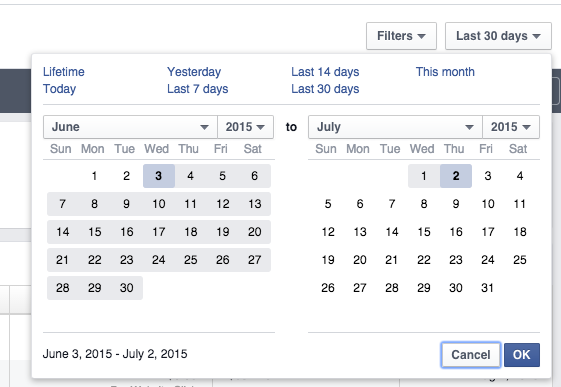Select July 31 in end calendar

[488, 288]
